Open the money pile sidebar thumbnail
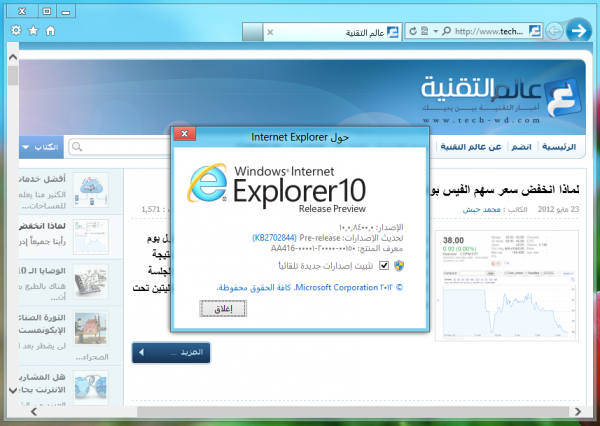The image size is (600, 426). (x=91, y=281)
